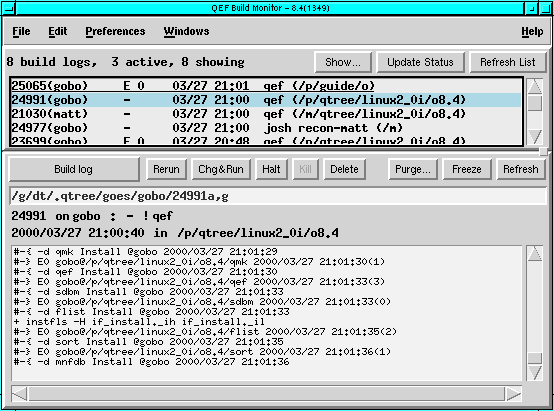Click the Rerun button

166,169
